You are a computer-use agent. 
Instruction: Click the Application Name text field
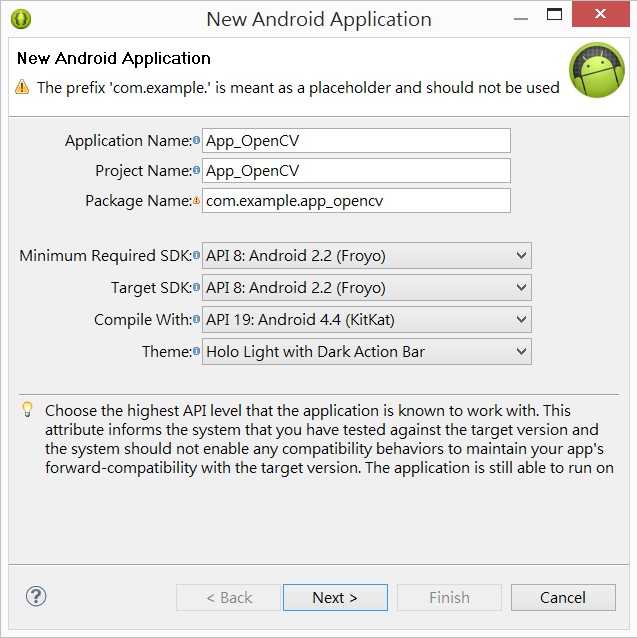(x=356, y=141)
